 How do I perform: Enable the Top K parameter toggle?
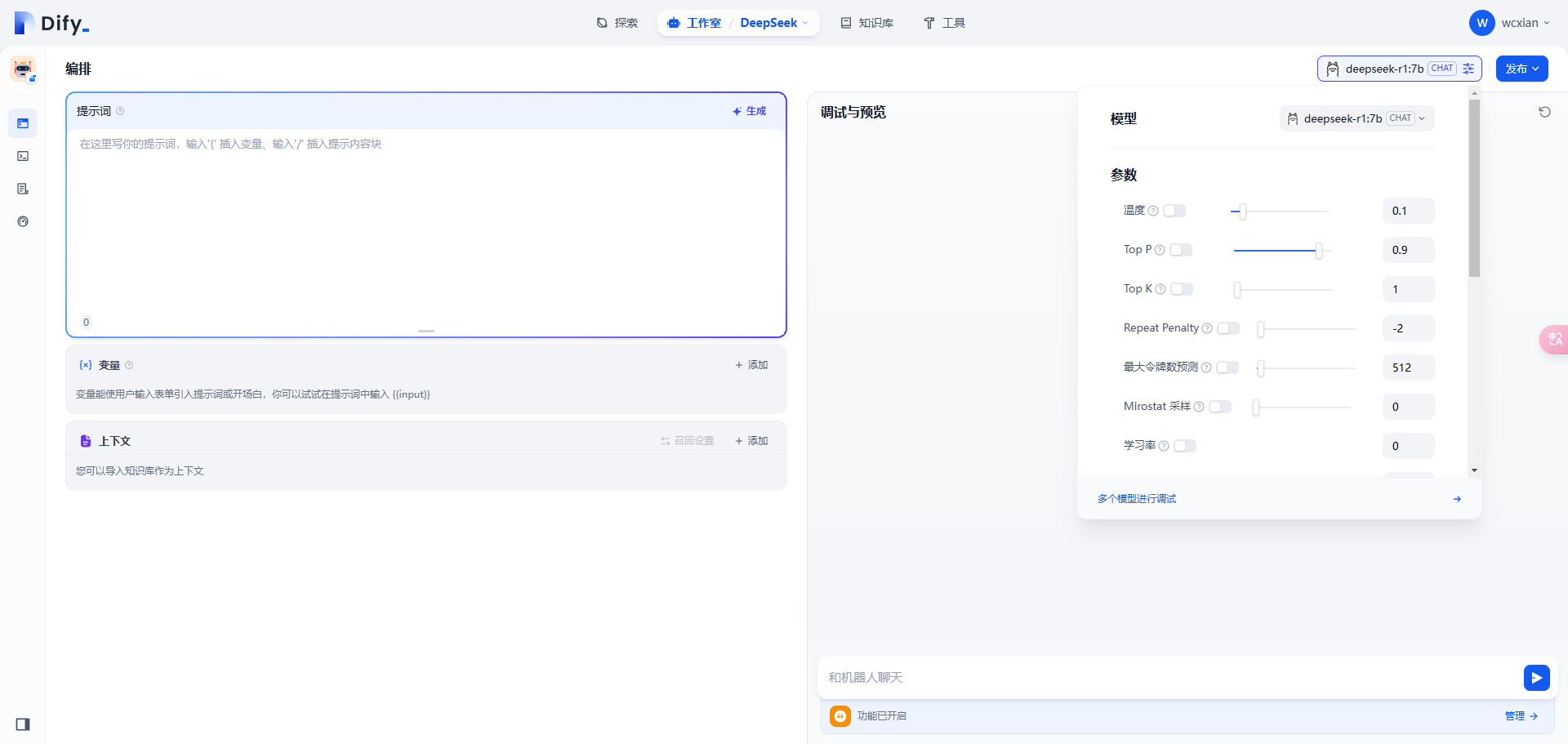point(1182,289)
